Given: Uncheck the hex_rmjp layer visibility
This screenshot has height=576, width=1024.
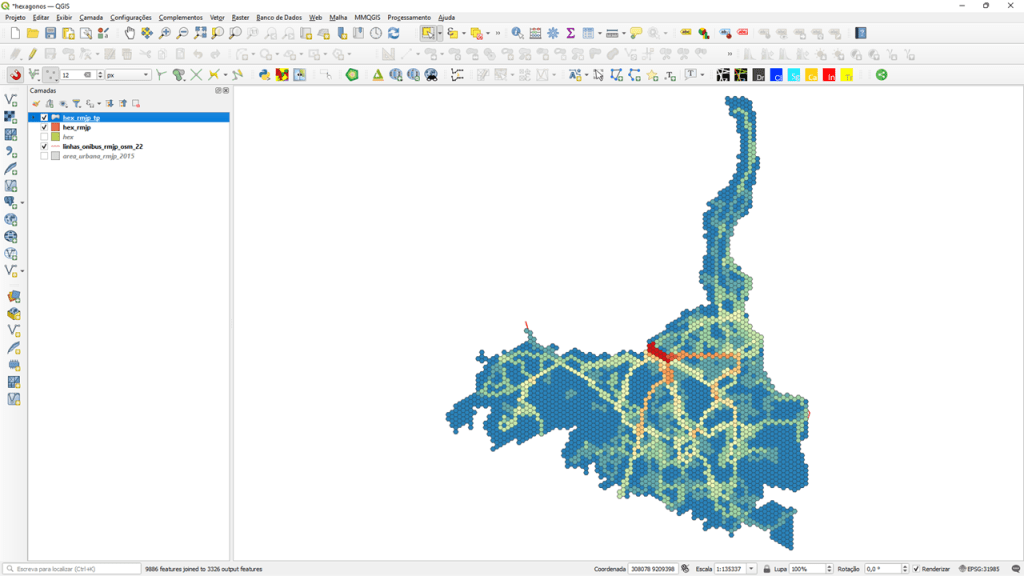Looking at the screenshot, I should [x=44, y=128].
